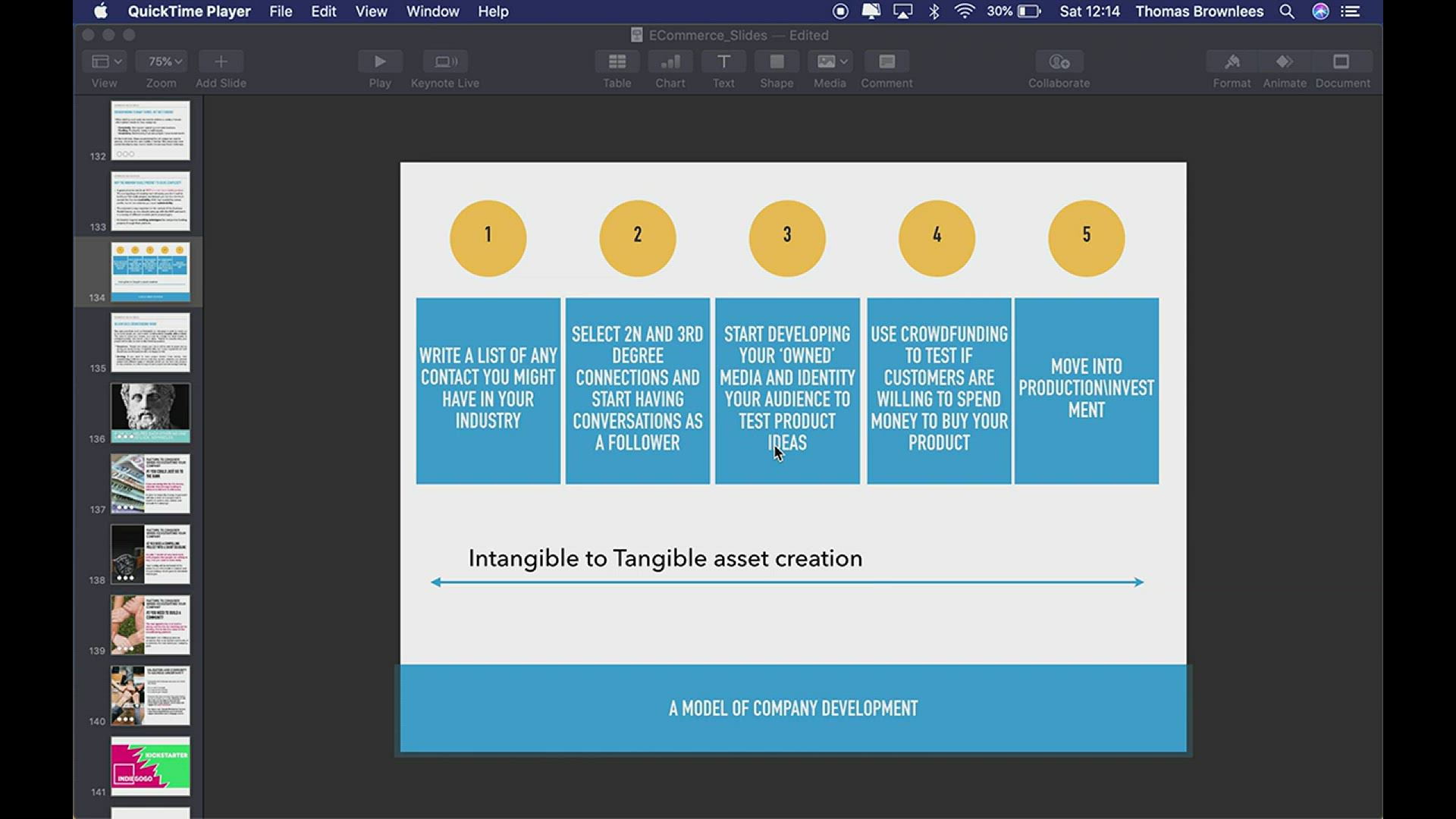1456x819 pixels.
Task: Click the Add Slide button
Action: pyautogui.click(x=221, y=61)
